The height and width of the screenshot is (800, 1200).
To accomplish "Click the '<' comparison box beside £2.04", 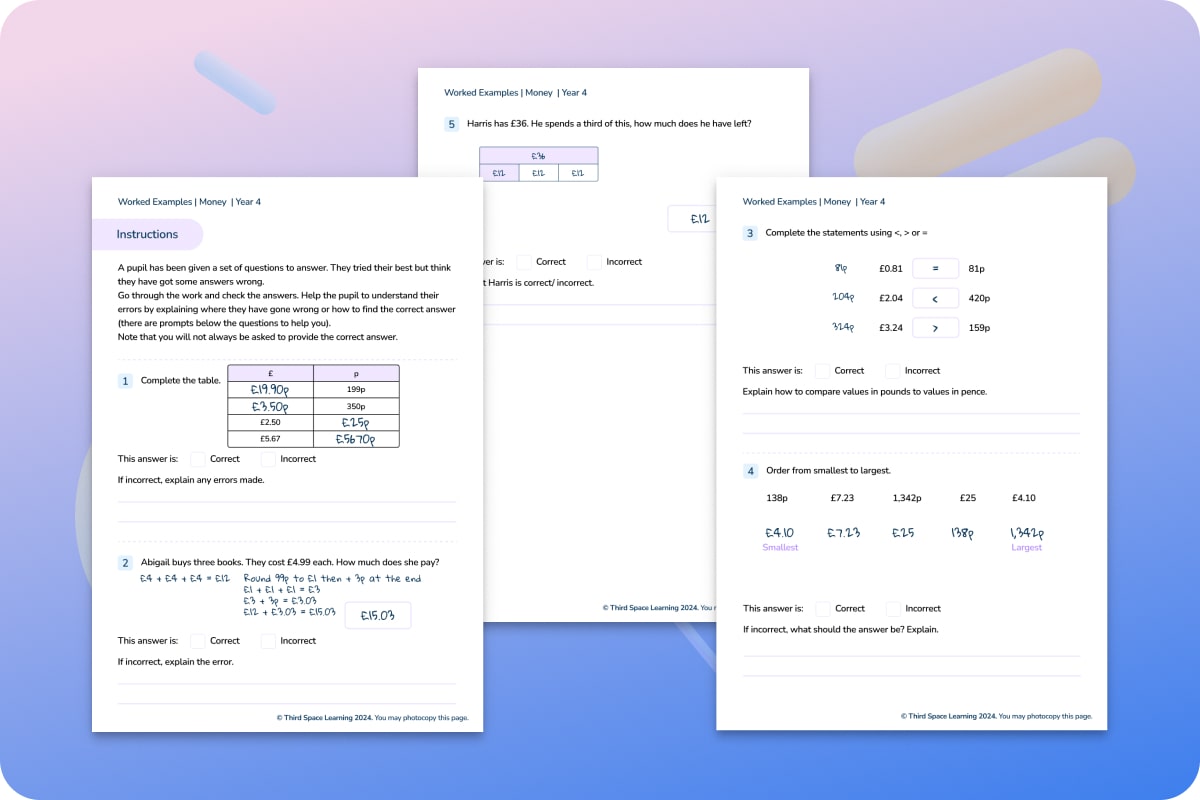I will tap(936, 298).
